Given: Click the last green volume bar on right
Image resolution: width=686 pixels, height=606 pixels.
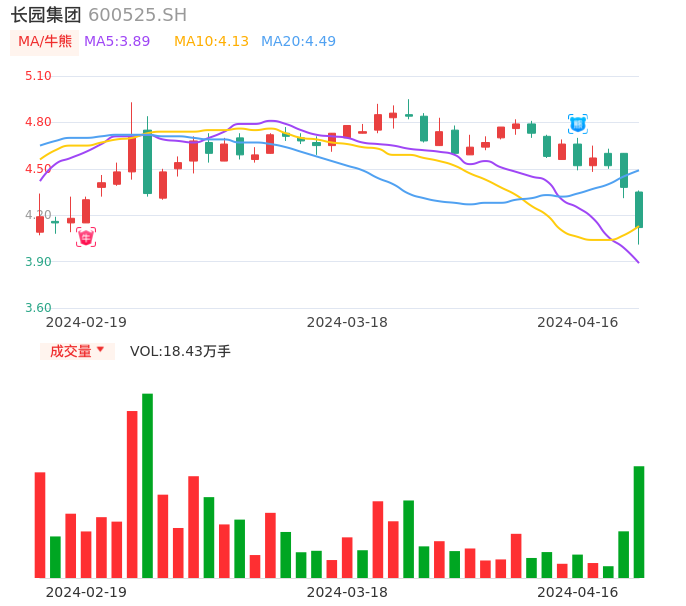Looking at the screenshot, I should pos(639,521).
